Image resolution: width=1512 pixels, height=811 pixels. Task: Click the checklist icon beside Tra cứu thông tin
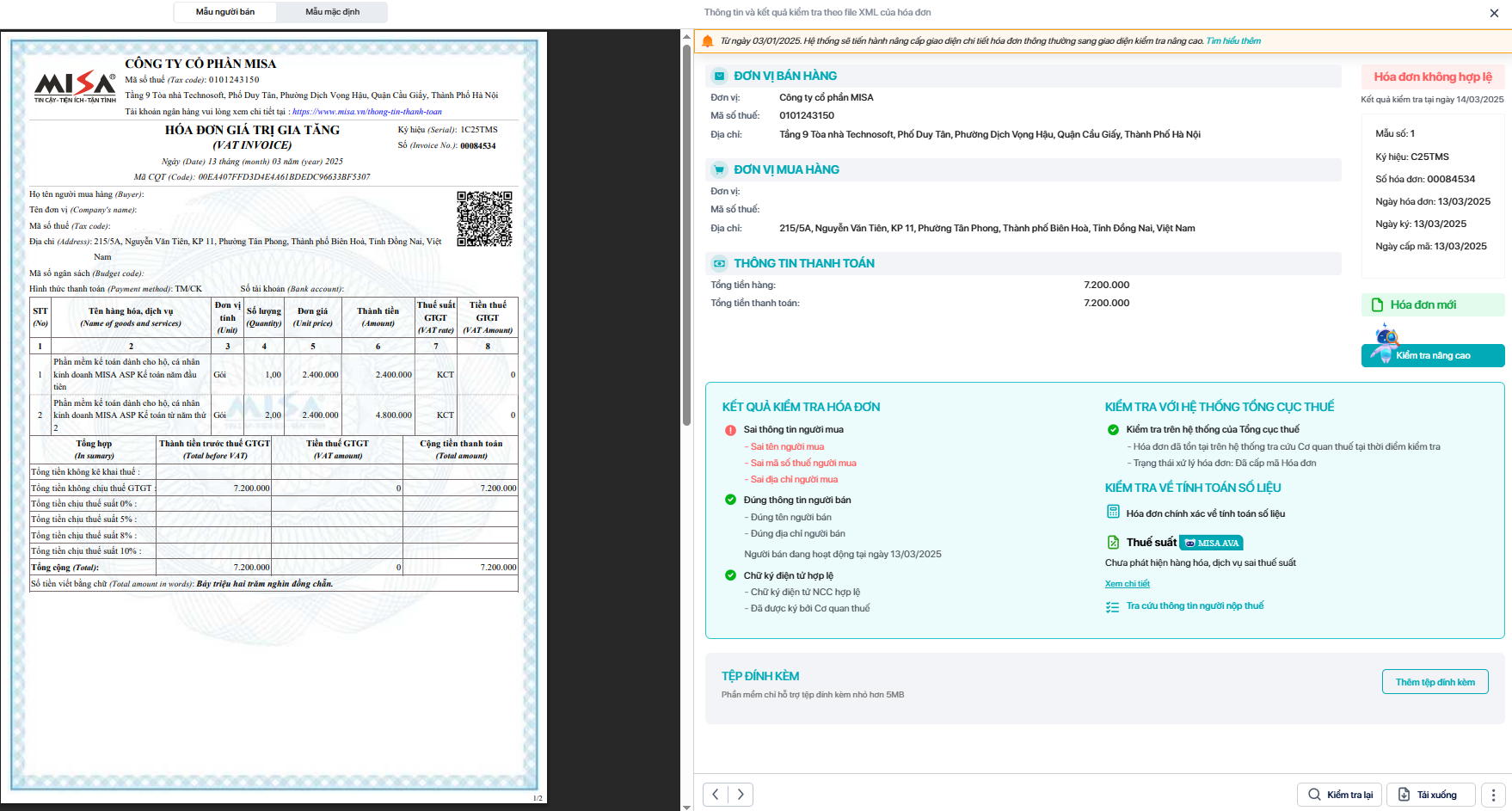pyautogui.click(x=1113, y=607)
